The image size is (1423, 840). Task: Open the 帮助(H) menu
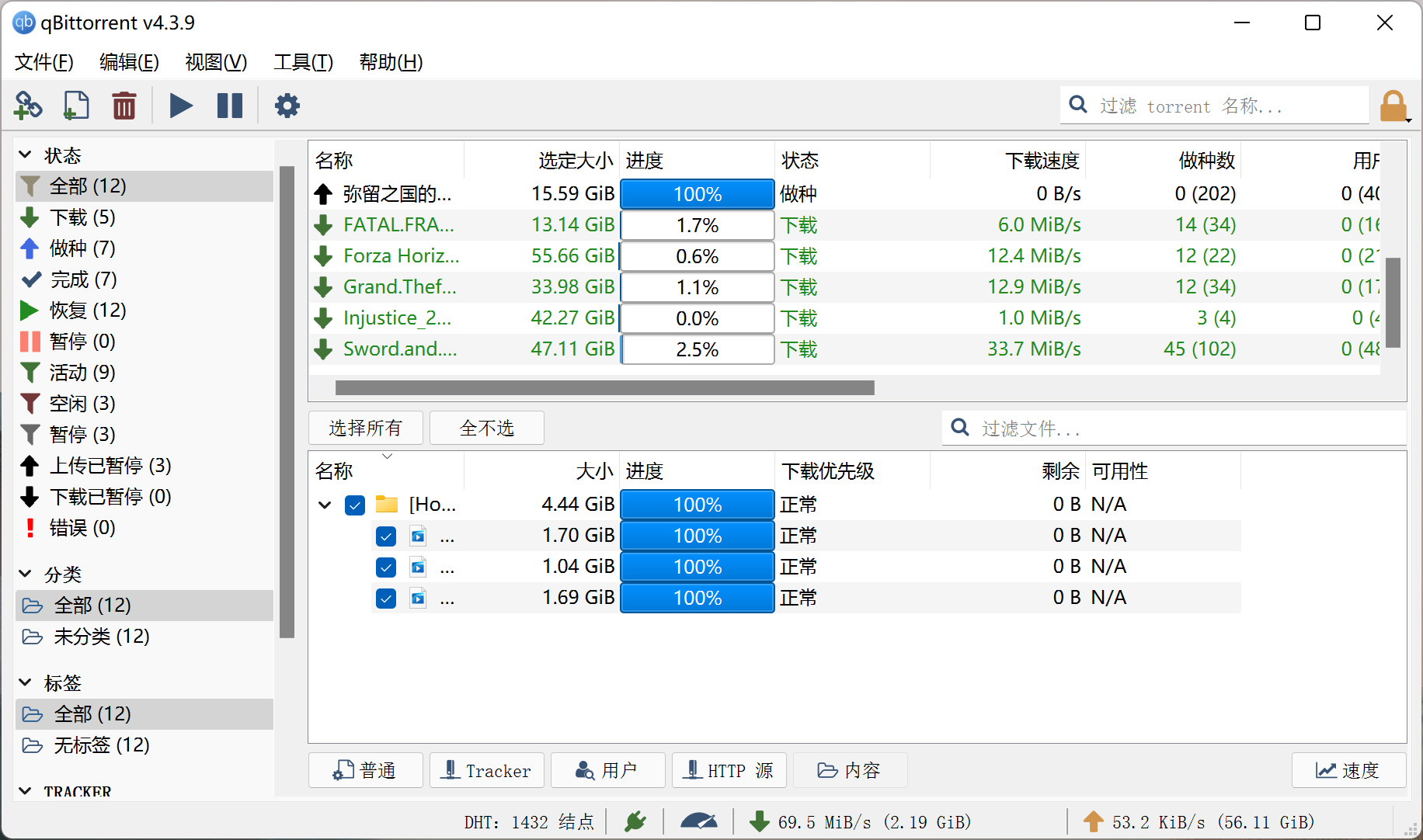point(391,62)
